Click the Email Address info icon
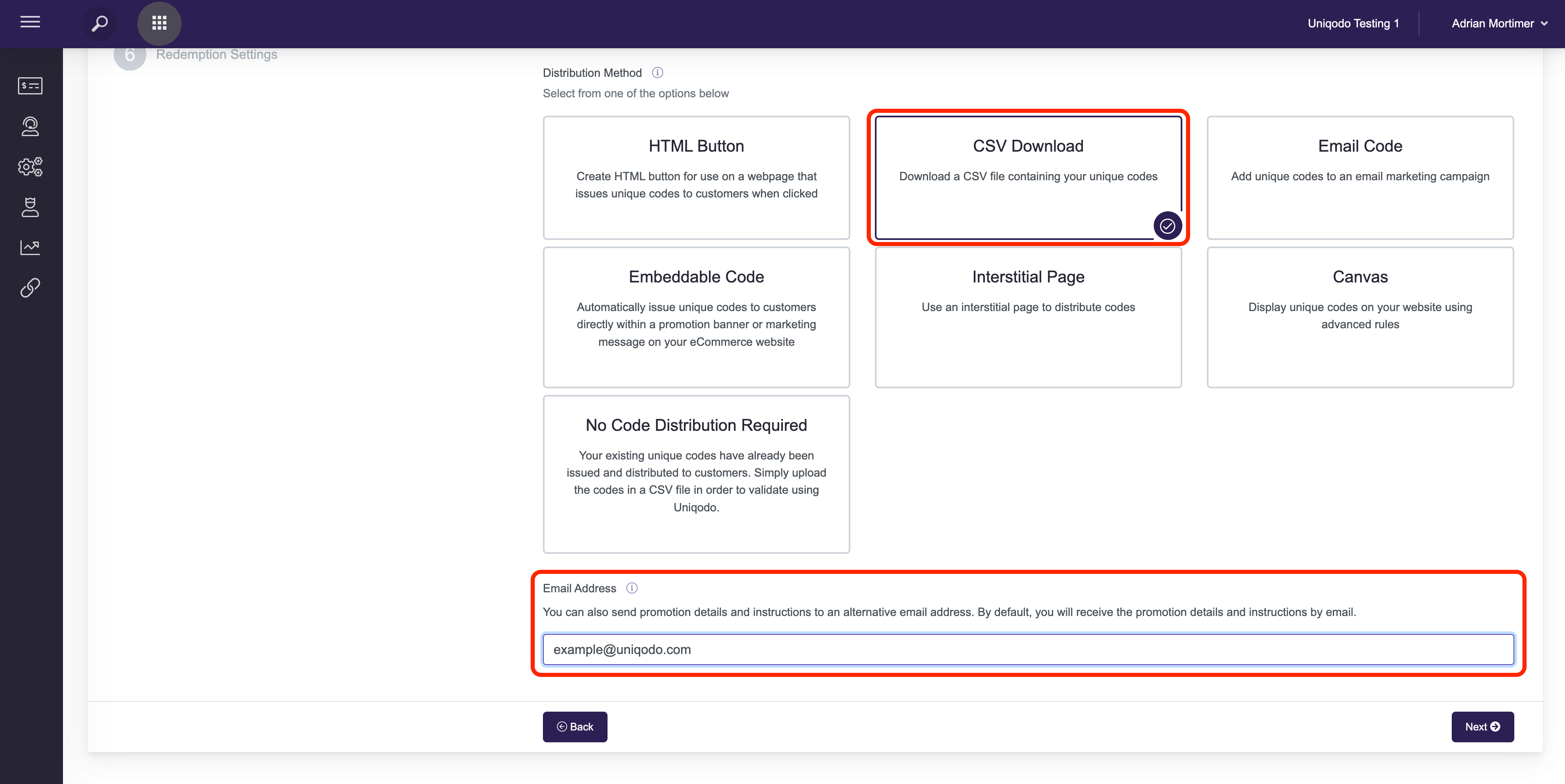 click(x=632, y=588)
